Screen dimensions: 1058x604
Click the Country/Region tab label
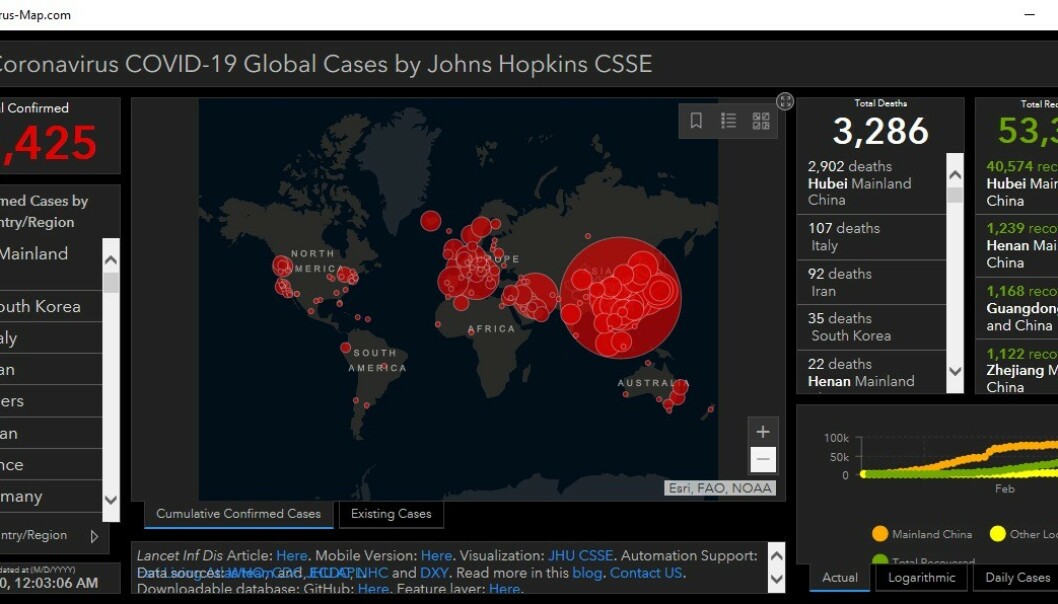(x=34, y=535)
